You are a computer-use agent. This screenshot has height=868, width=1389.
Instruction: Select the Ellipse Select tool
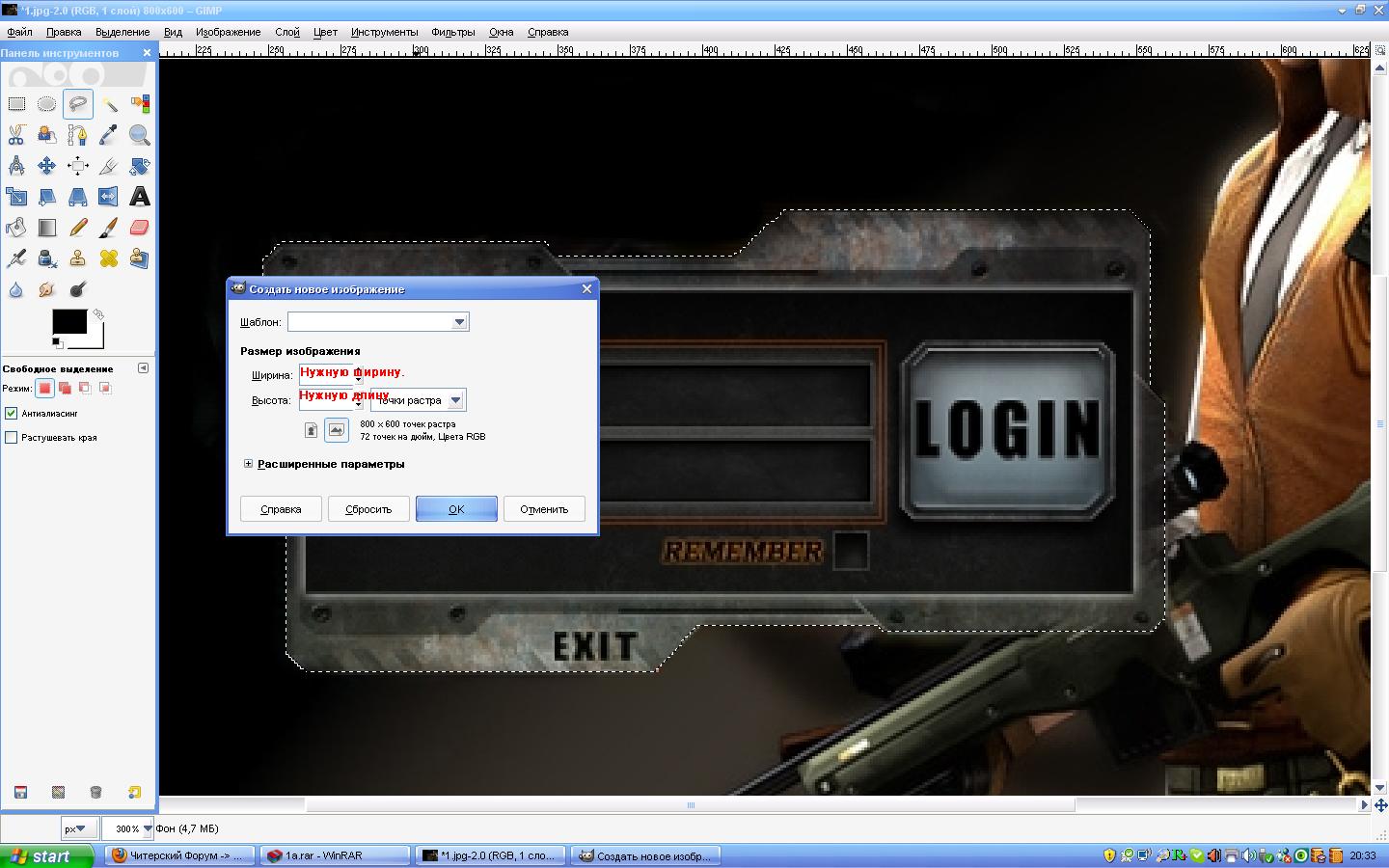[47, 104]
